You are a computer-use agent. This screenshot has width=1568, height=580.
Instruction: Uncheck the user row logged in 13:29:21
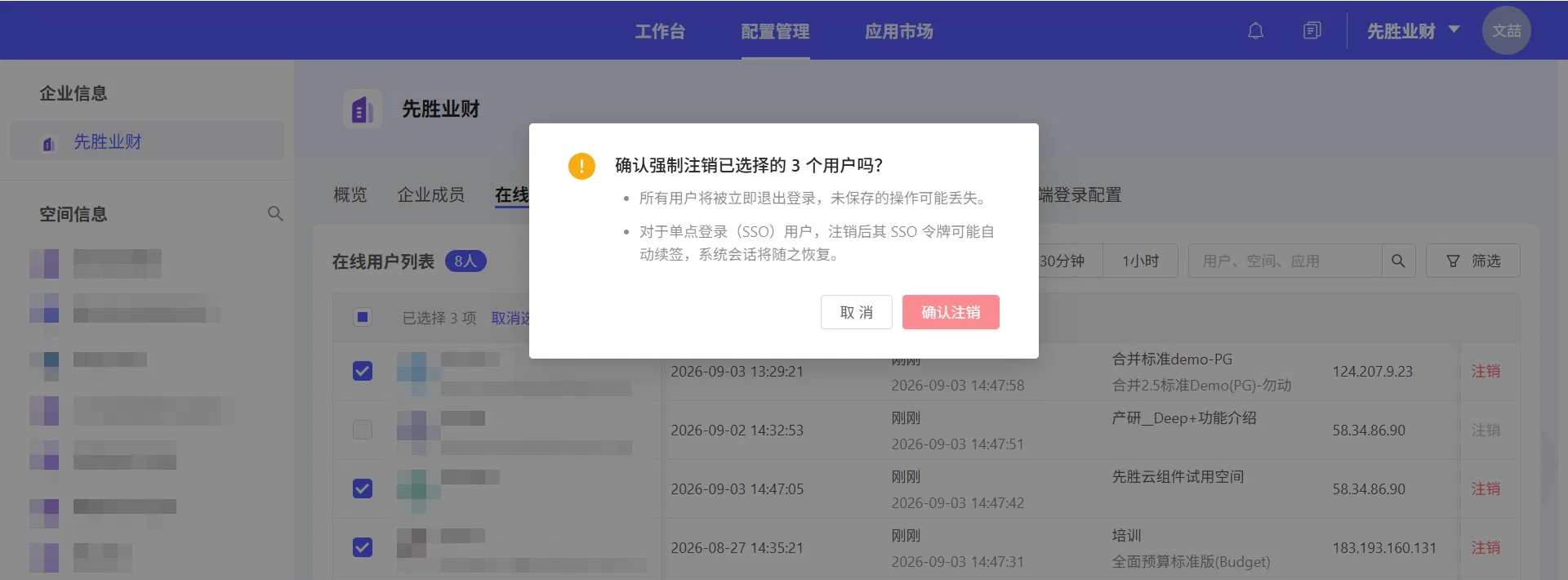[x=363, y=371]
